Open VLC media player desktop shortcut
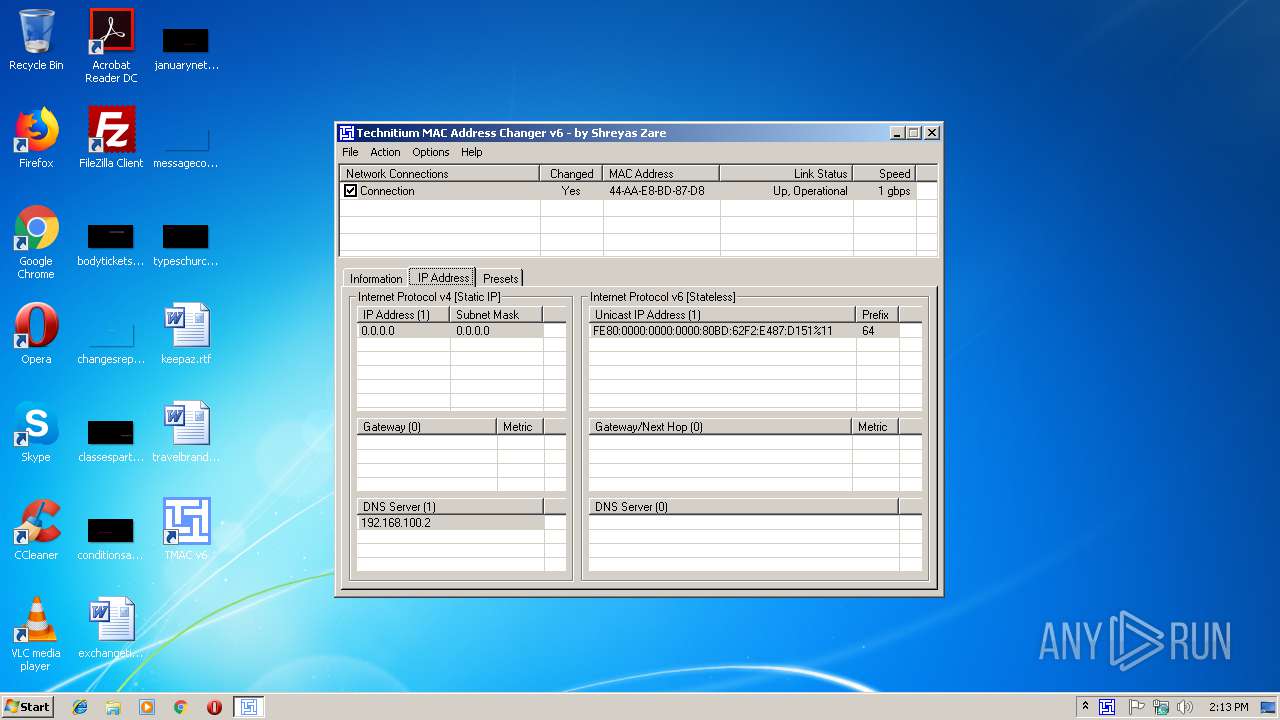 pyautogui.click(x=36, y=634)
